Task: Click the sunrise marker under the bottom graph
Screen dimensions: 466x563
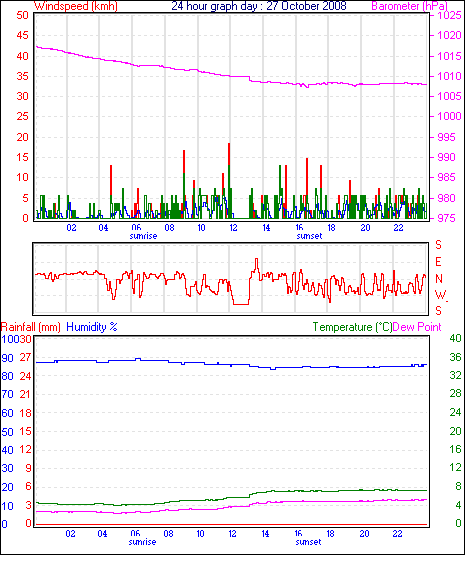Action: [142, 542]
